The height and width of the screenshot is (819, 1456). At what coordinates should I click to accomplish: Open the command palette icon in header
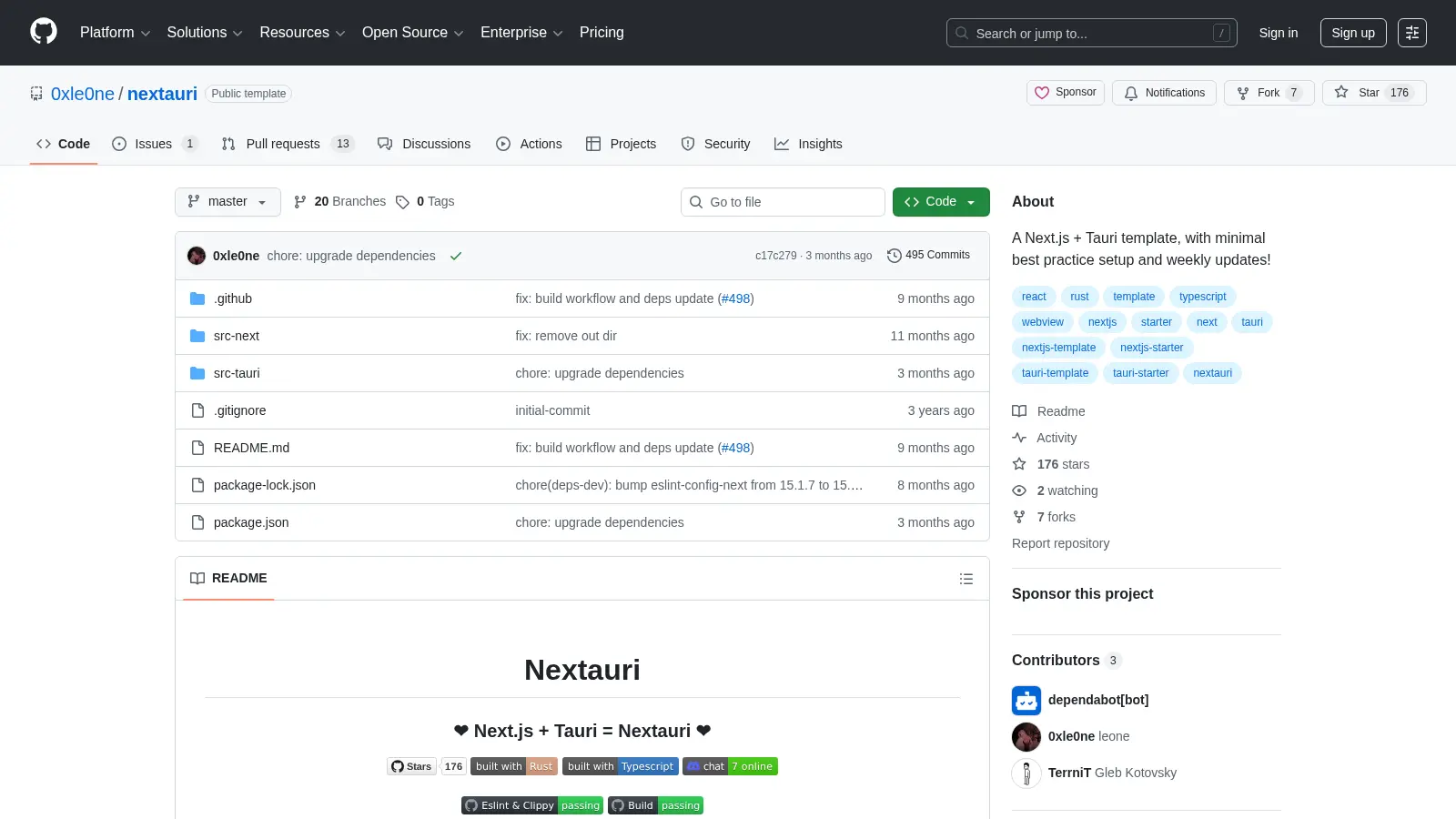click(1412, 33)
